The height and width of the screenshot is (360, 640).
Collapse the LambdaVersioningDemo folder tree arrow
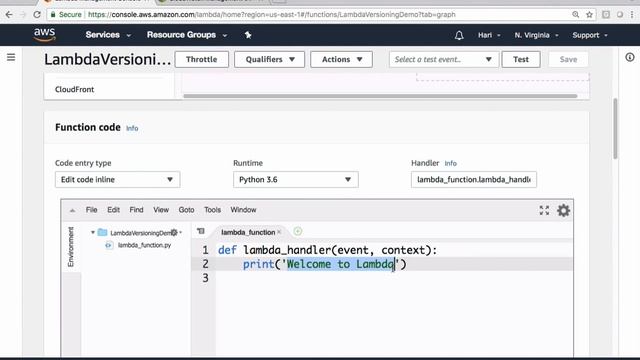click(93, 233)
